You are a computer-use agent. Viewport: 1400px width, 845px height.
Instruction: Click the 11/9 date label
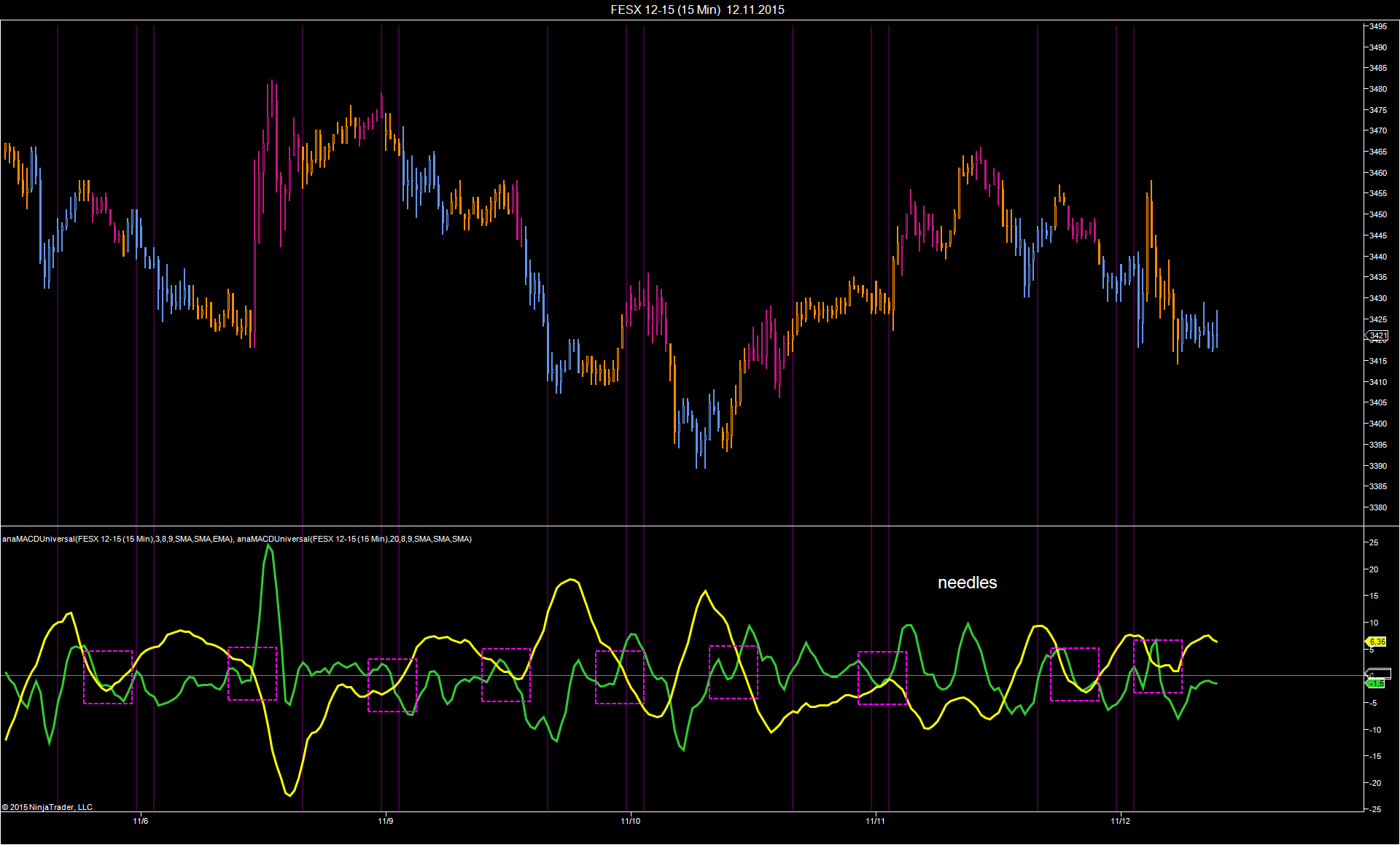tap(386, 821)
